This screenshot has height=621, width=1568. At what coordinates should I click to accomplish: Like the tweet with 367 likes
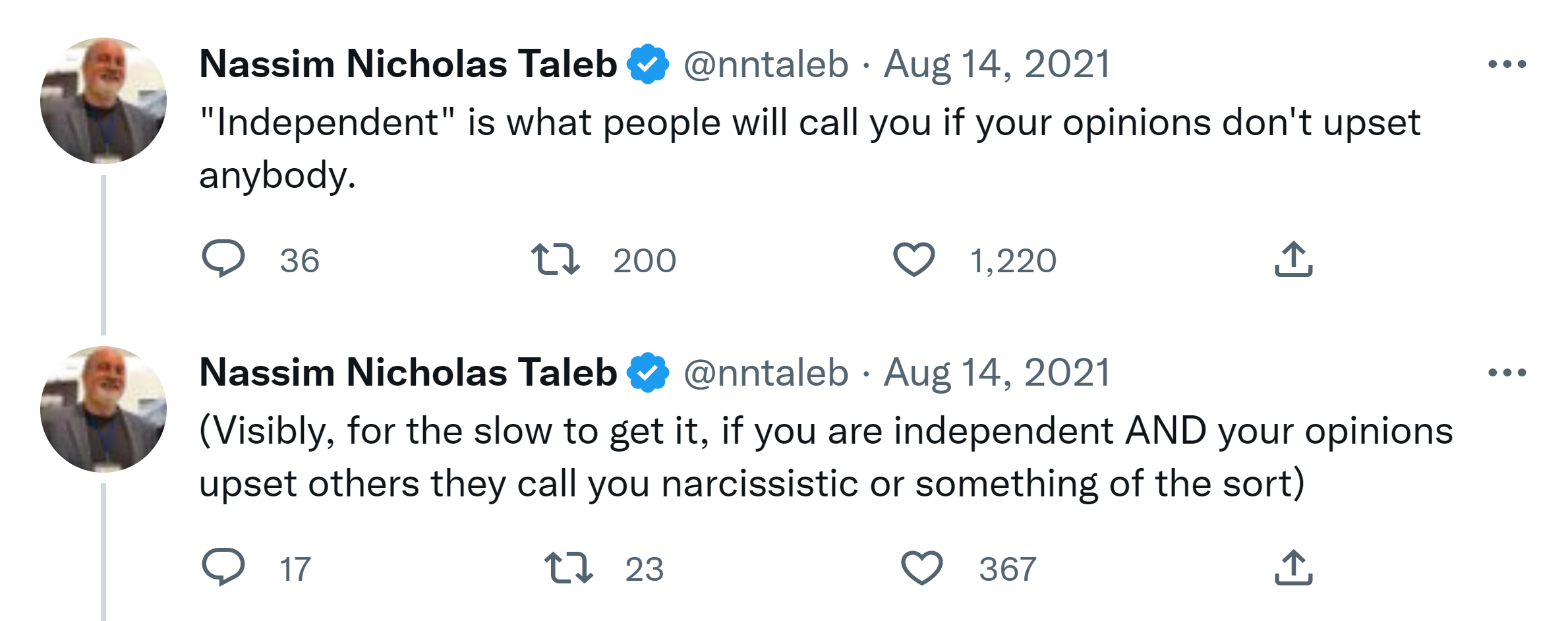[921, 568]
